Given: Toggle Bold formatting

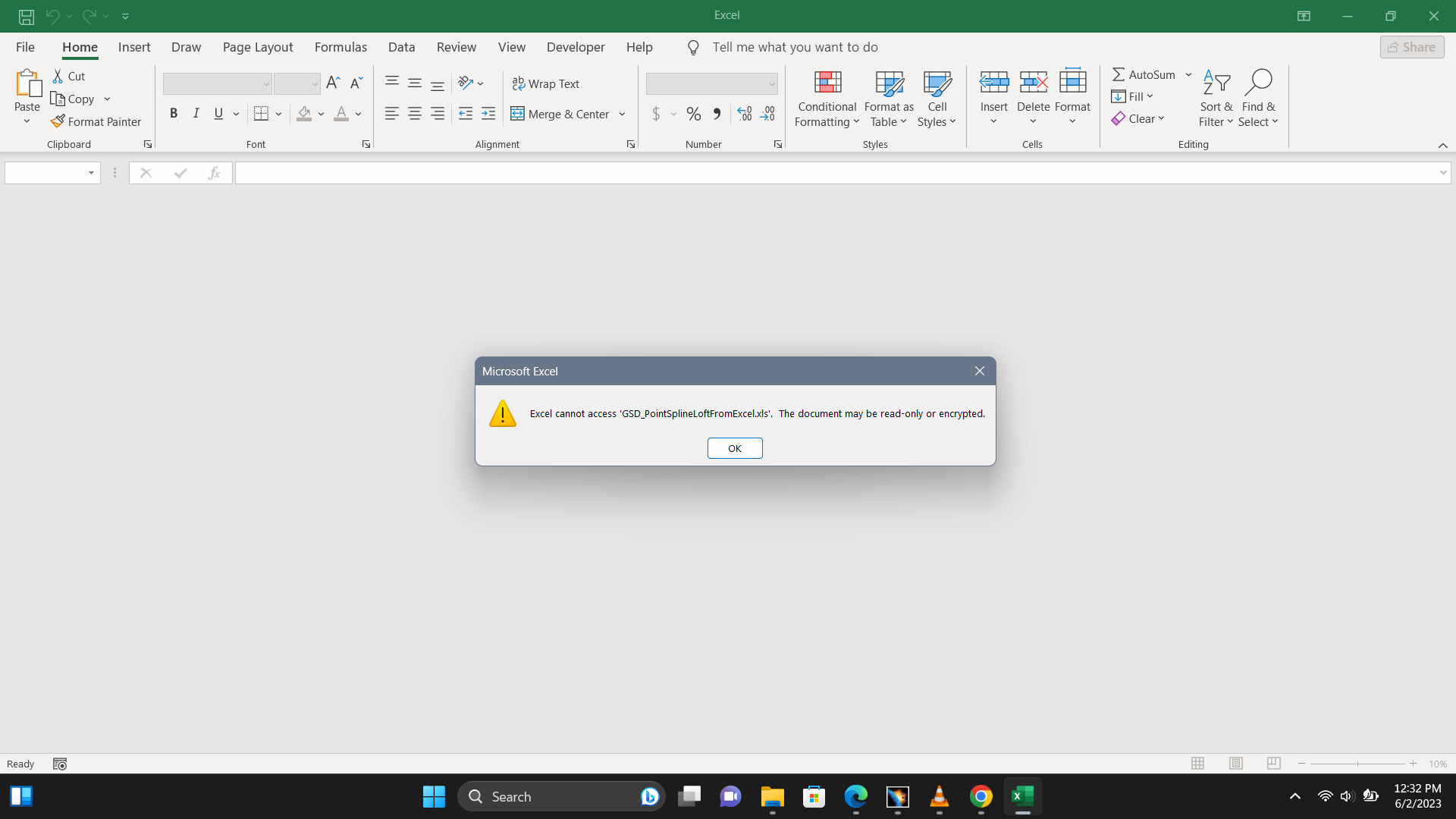Looking at the screenshot, I should 174,114.
